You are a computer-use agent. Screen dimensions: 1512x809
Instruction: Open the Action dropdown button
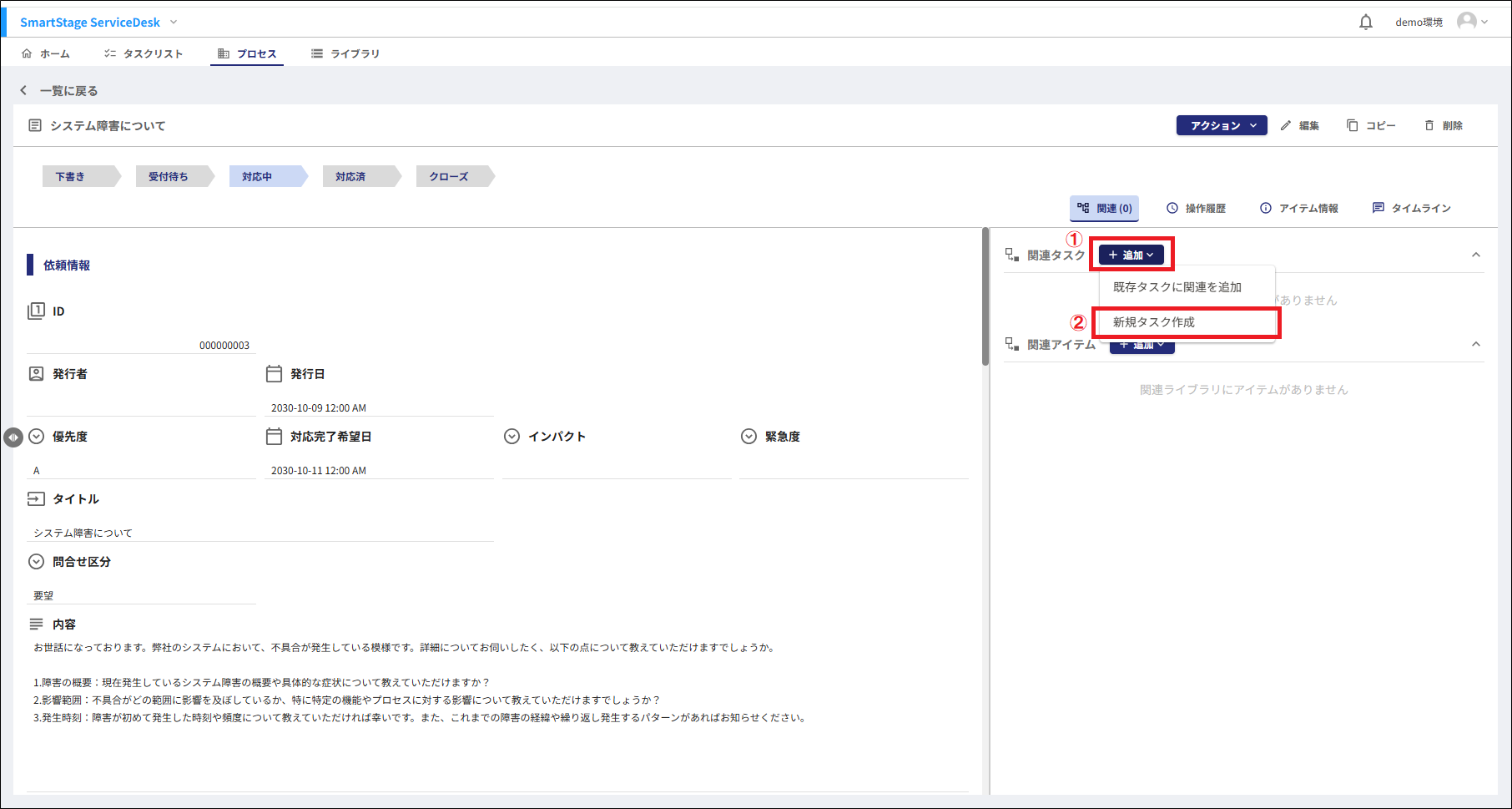1222,125
